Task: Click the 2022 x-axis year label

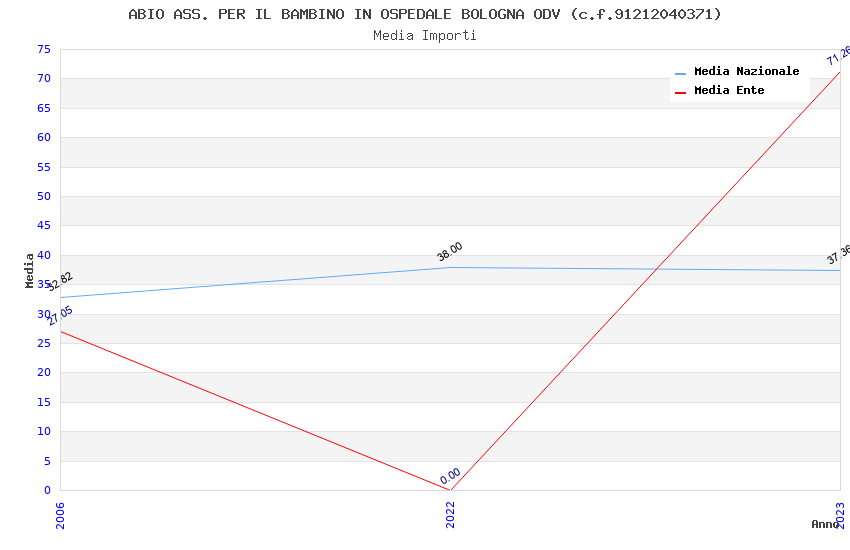Action: tap(450, 515)
